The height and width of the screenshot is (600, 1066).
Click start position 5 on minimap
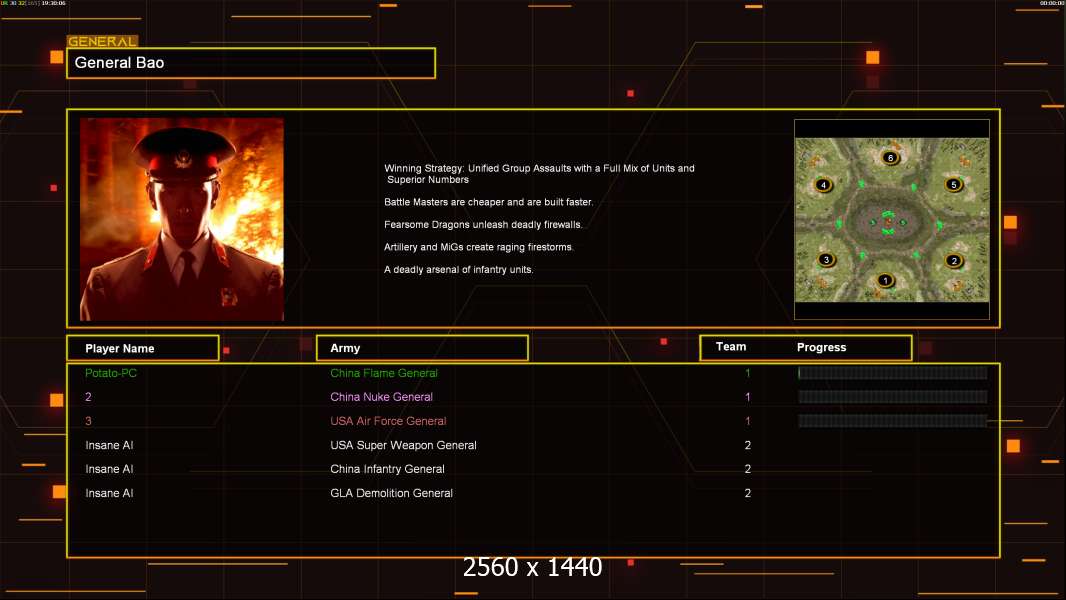click(953, 184)
